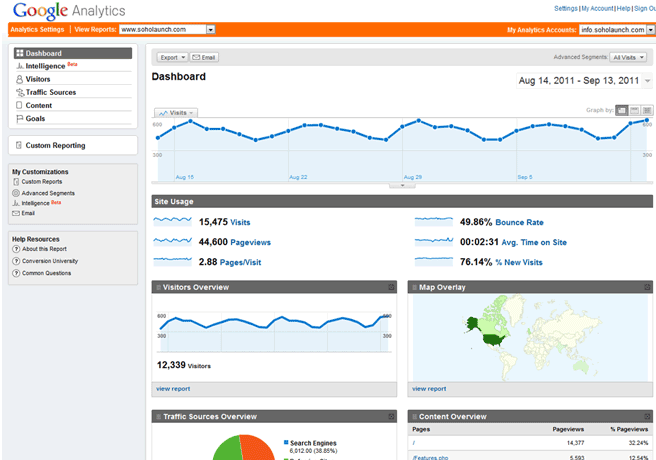Open view report link under Map Overlay
656x460 pixels.
429,388
